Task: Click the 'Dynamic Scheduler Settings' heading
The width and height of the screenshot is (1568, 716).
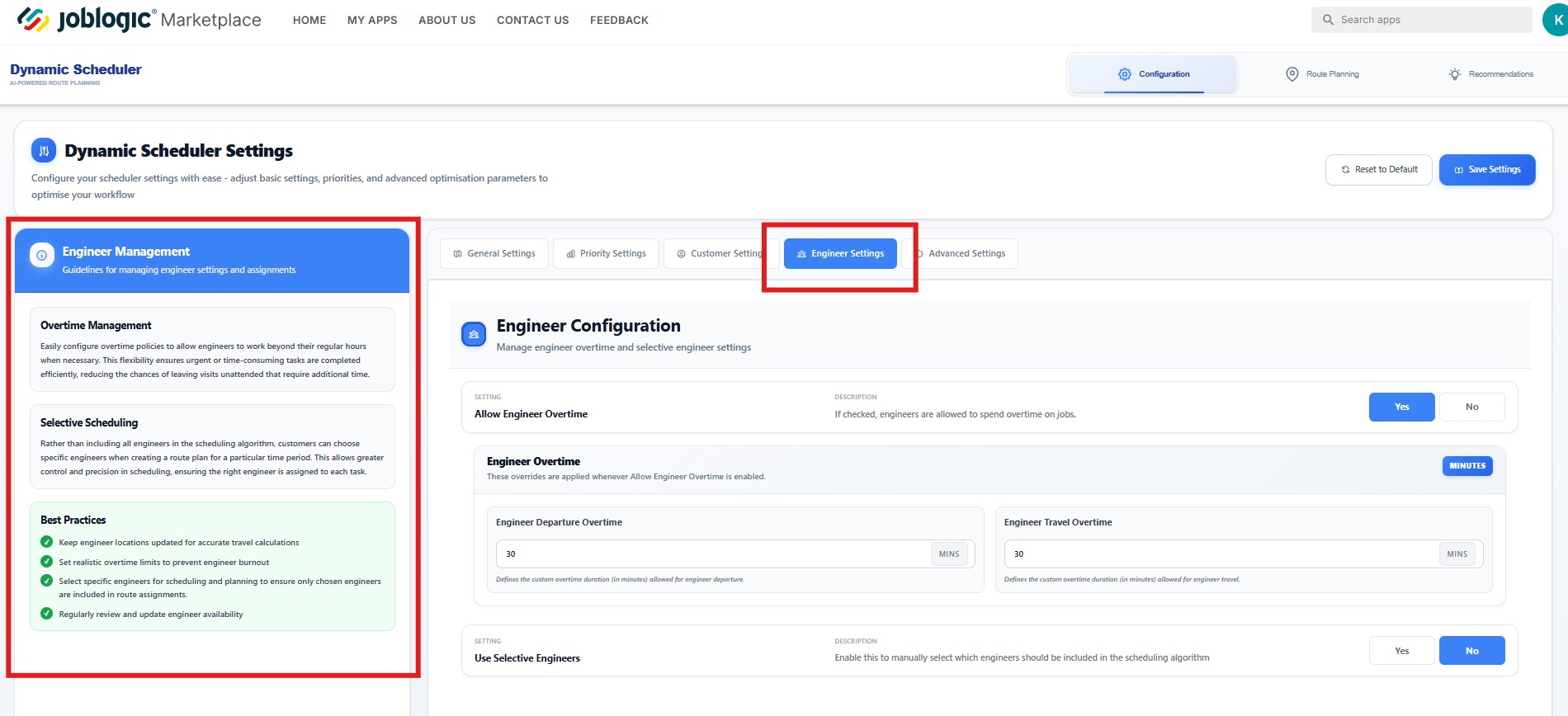Action: pyautogui.click(x=179, y=151)
